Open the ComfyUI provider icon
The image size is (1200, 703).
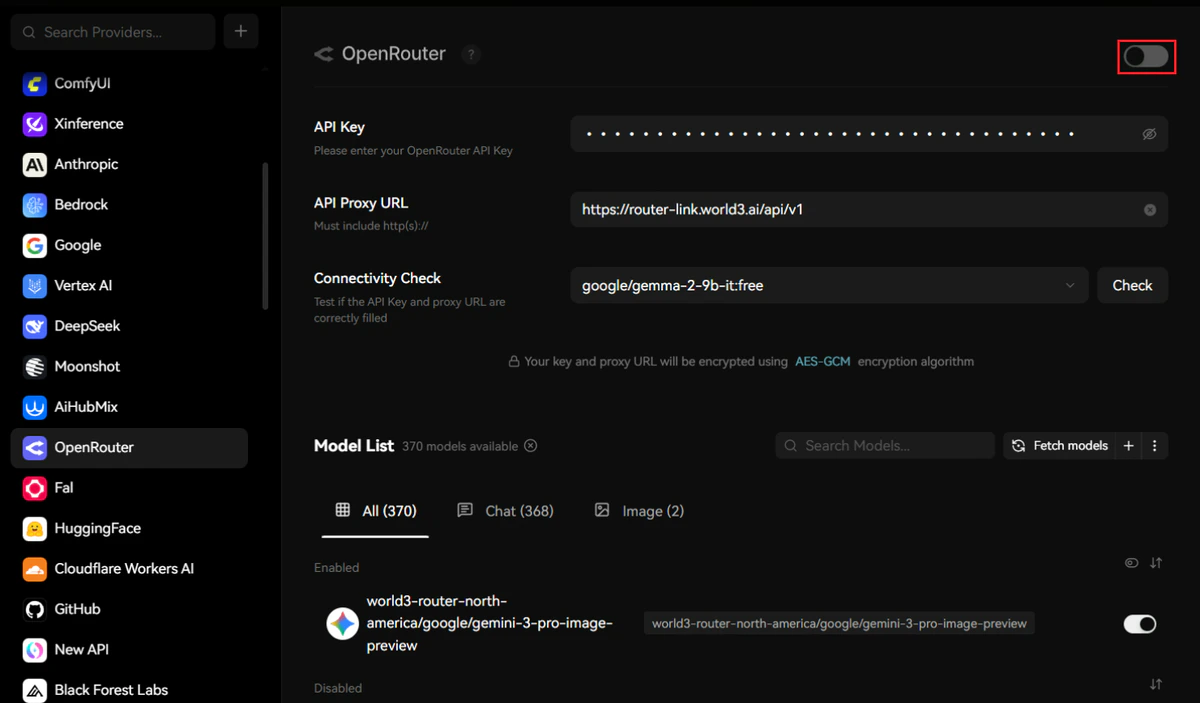[35, 84]
